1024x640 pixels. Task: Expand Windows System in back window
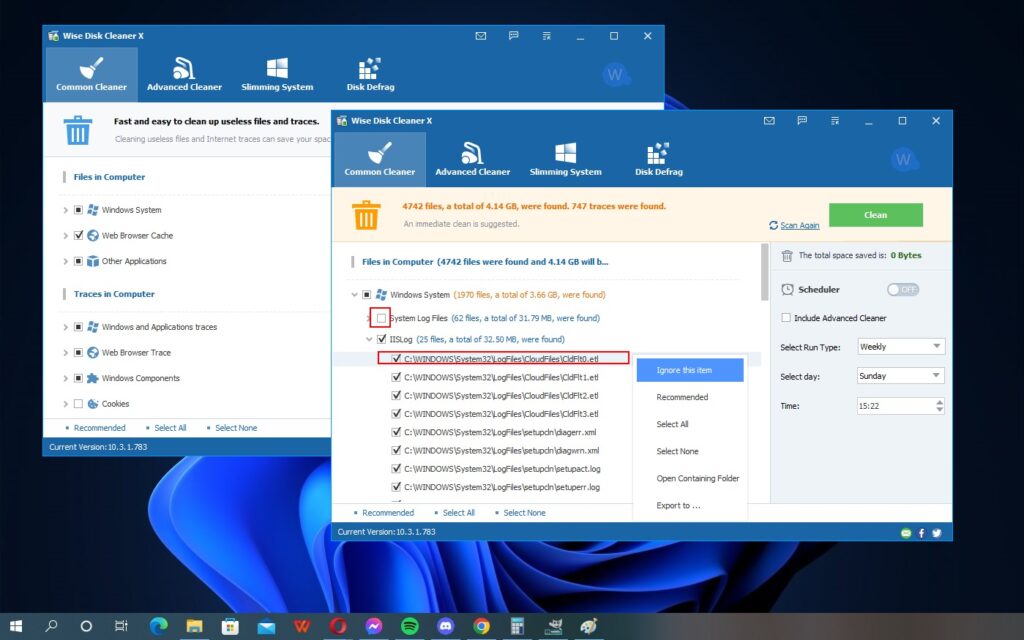click(65, 210)
